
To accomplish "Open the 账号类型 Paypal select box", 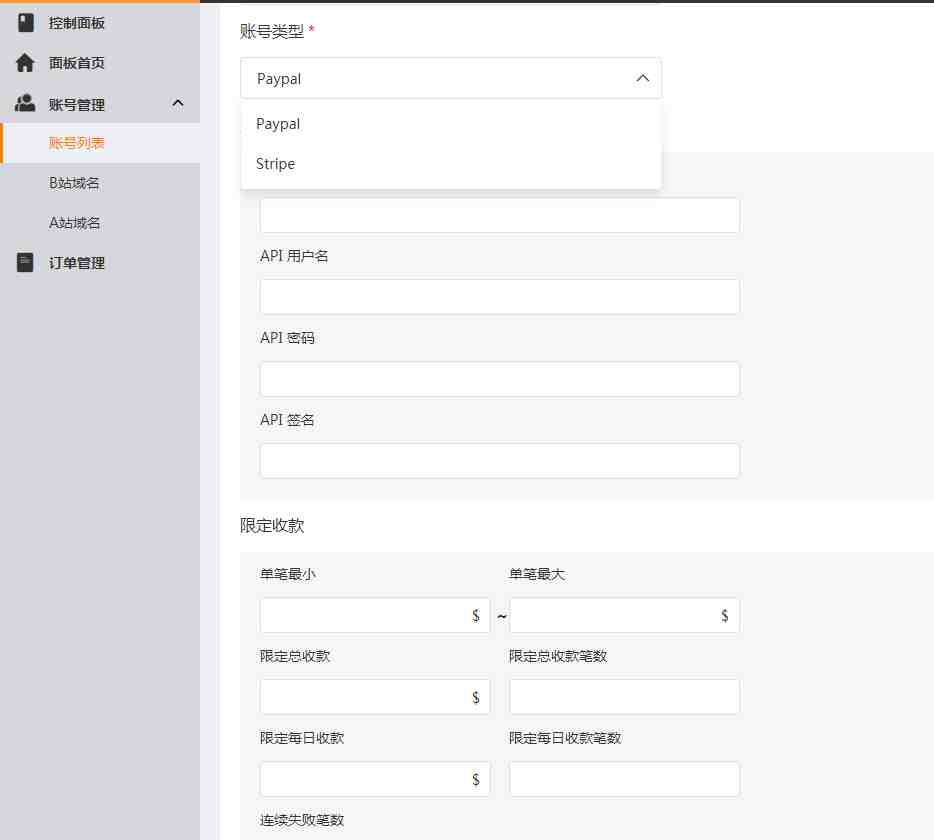I will (451, 78).
